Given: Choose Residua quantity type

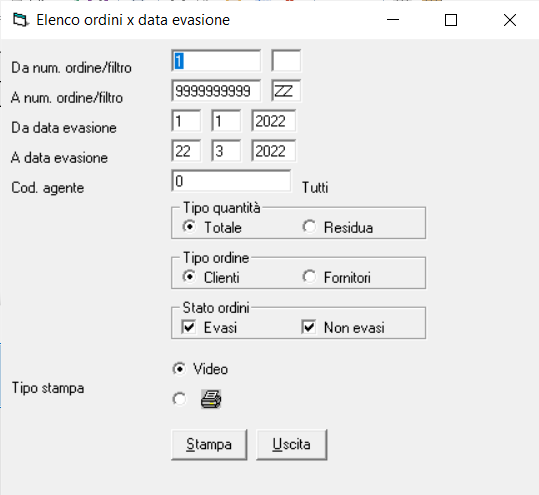Looking at the screenshot, I should point(309,227).
